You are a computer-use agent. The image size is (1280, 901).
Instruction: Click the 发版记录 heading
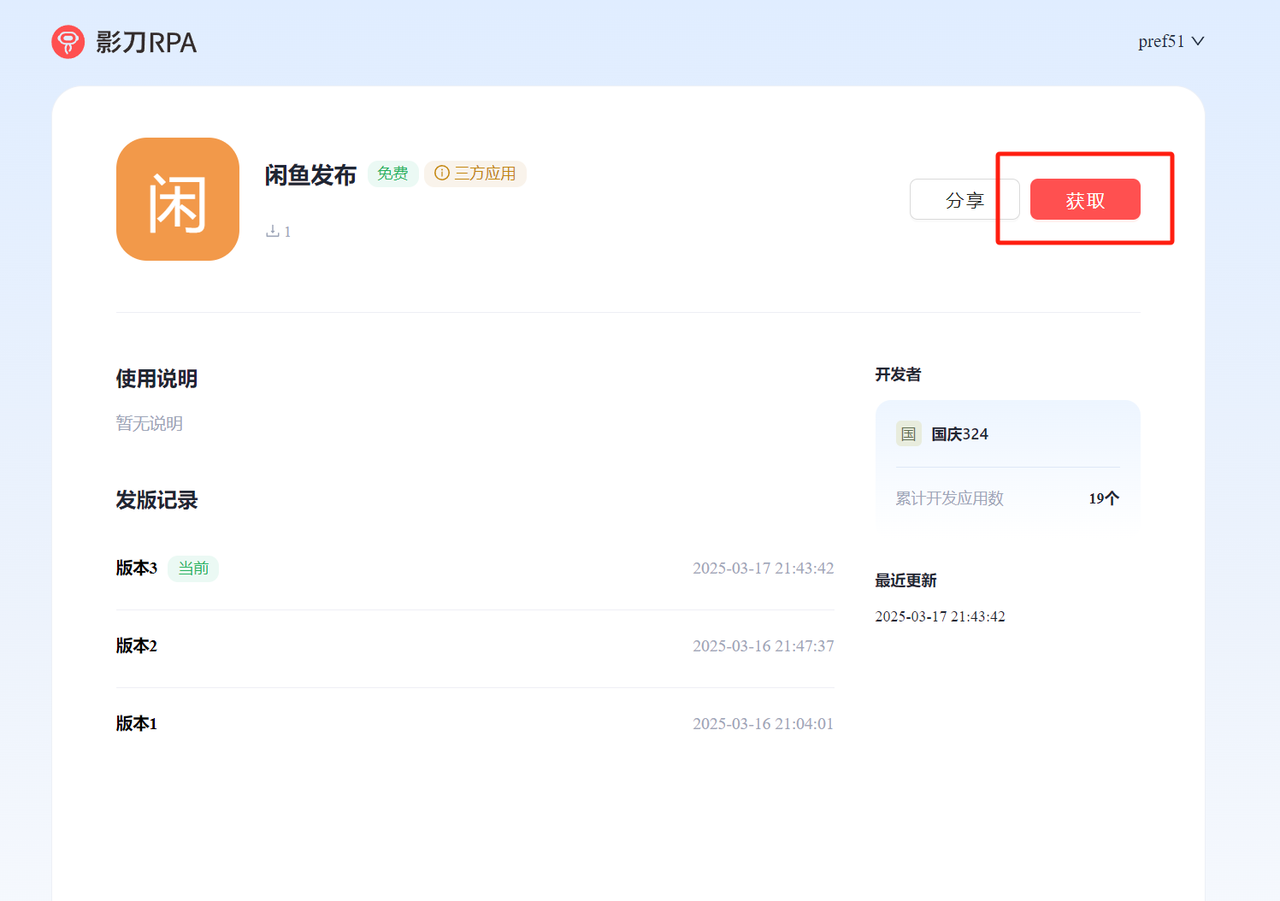157,500
